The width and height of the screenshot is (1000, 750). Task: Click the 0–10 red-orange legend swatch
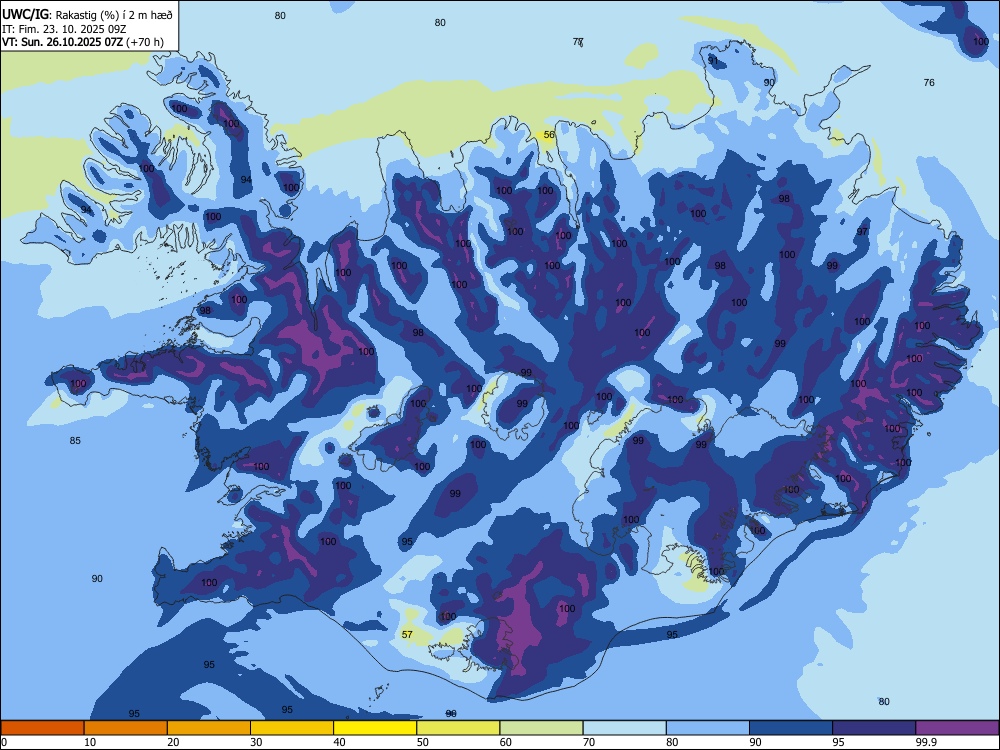(43, 728)
